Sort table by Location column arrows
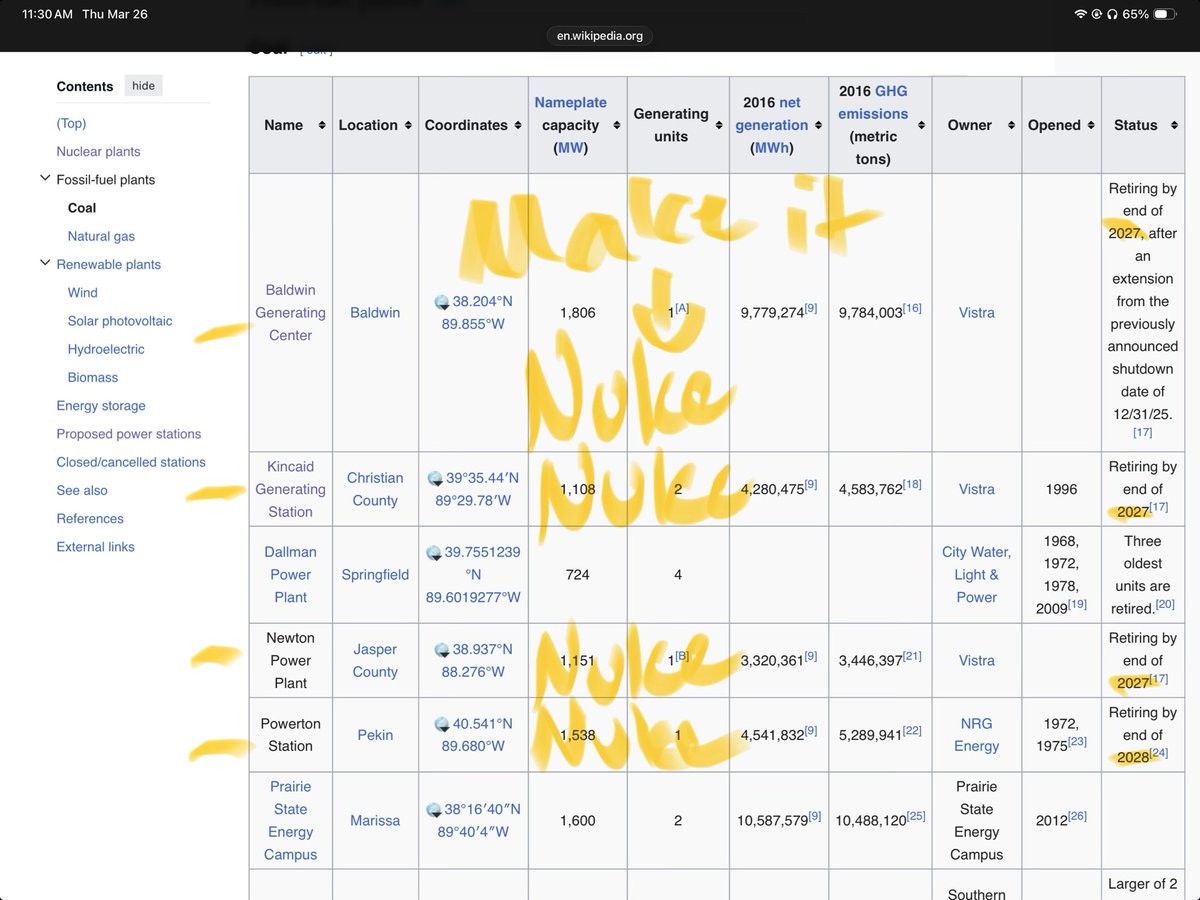1200x900 pixels. point(407,125)
